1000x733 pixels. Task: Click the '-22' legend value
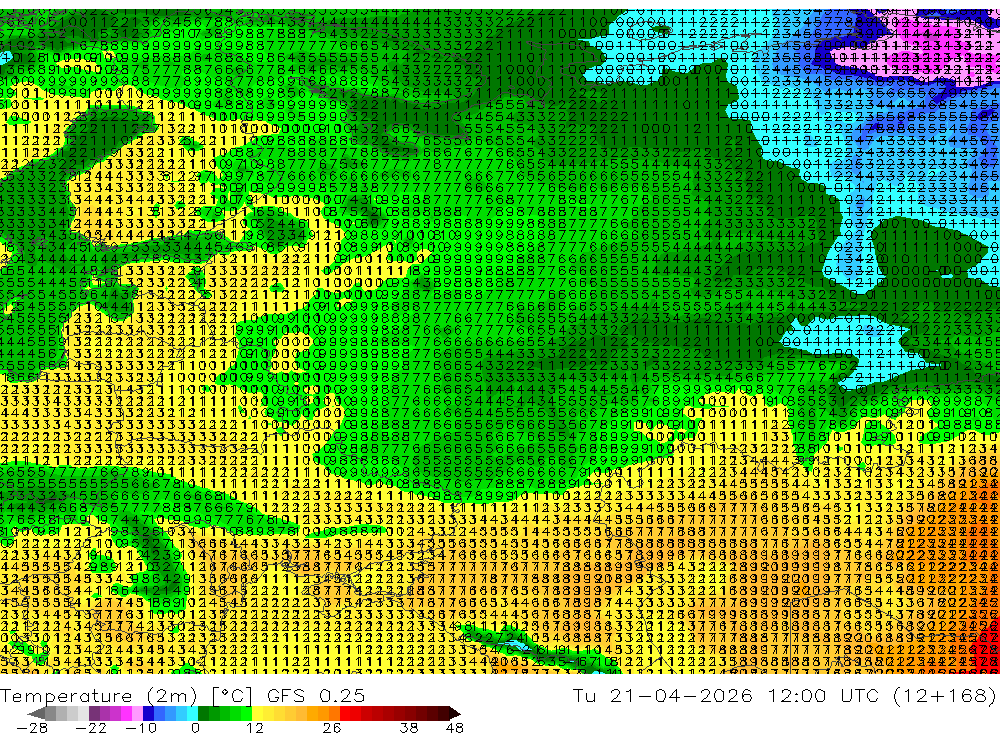click(x=91, y=728)
